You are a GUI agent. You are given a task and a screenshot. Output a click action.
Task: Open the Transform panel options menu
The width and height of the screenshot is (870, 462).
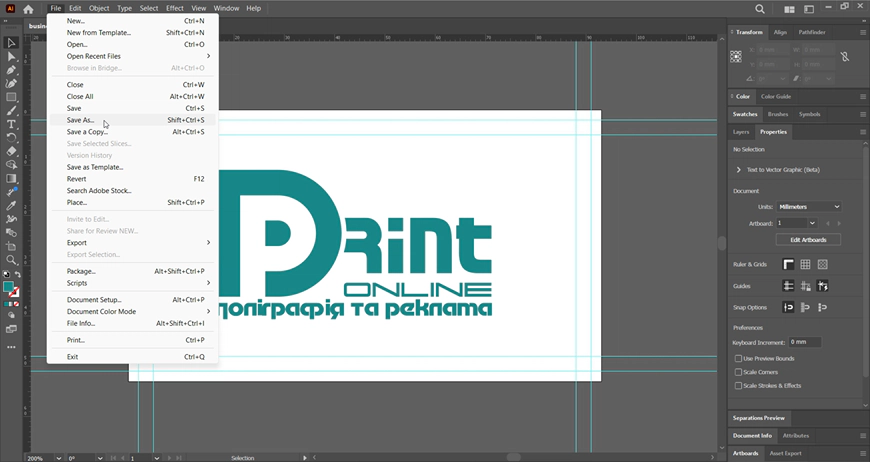[x=862, y=33]
